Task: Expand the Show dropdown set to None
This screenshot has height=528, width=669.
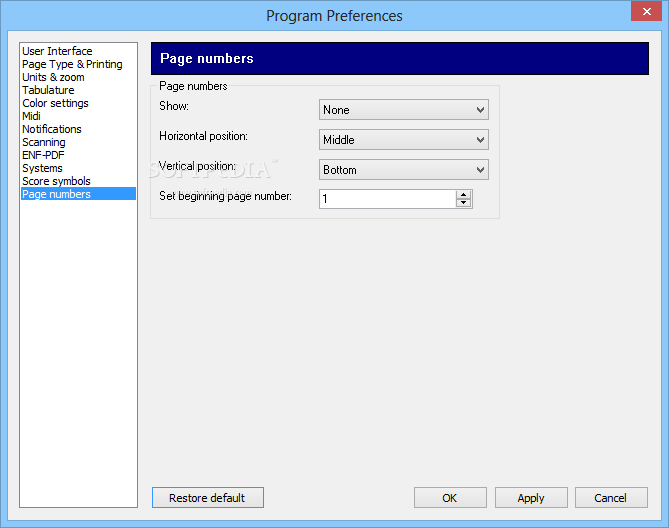Action: [404, 110]
